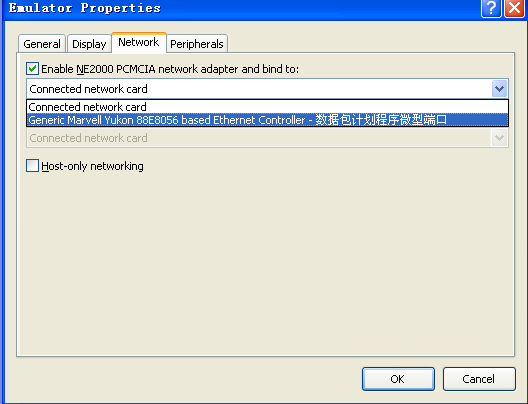
Task: Tick the Host-only networking checkbox
Action: tap(33, 166)
